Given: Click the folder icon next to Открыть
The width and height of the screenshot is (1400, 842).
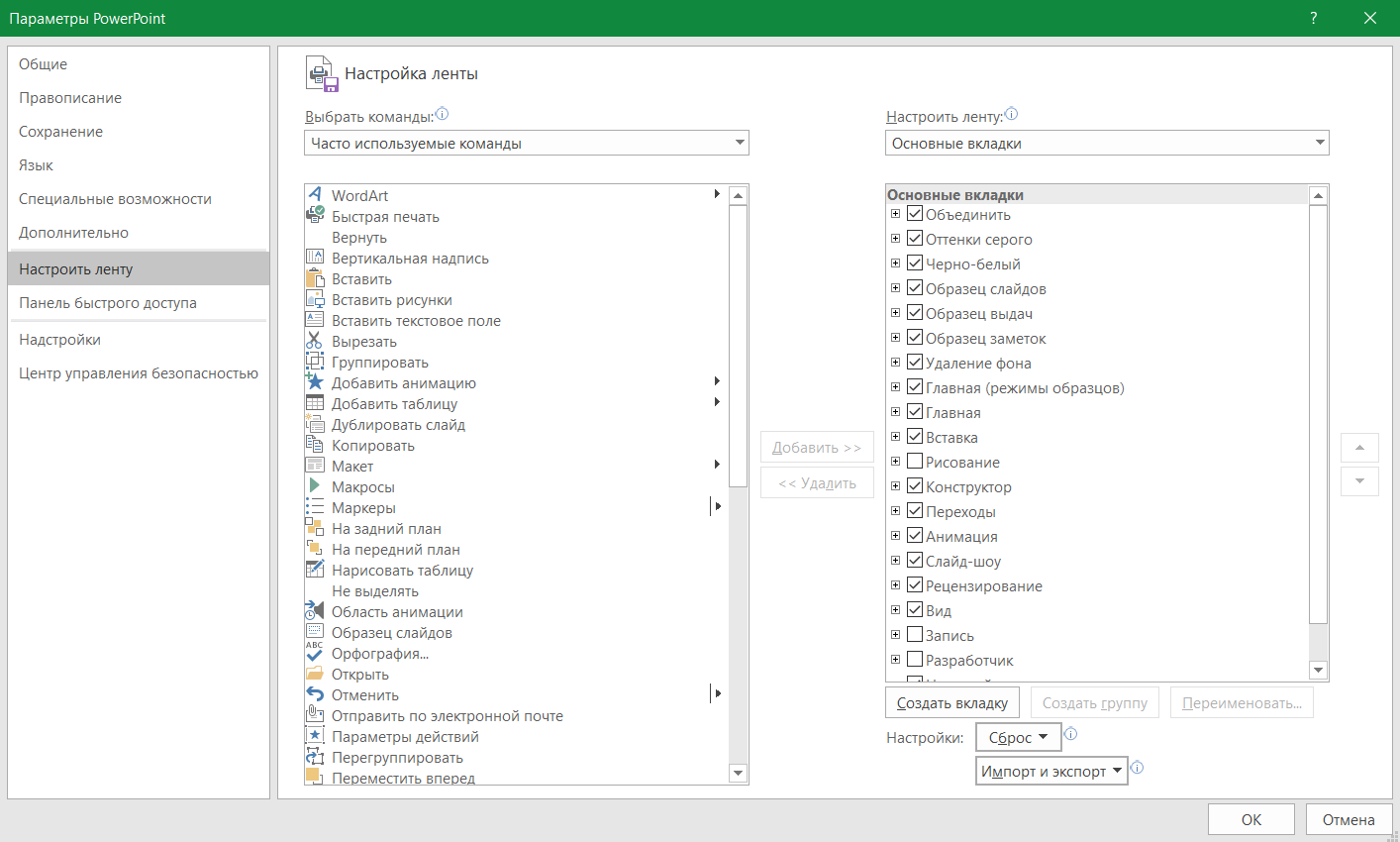Looking at the screenshot, I should coord(315,674).
